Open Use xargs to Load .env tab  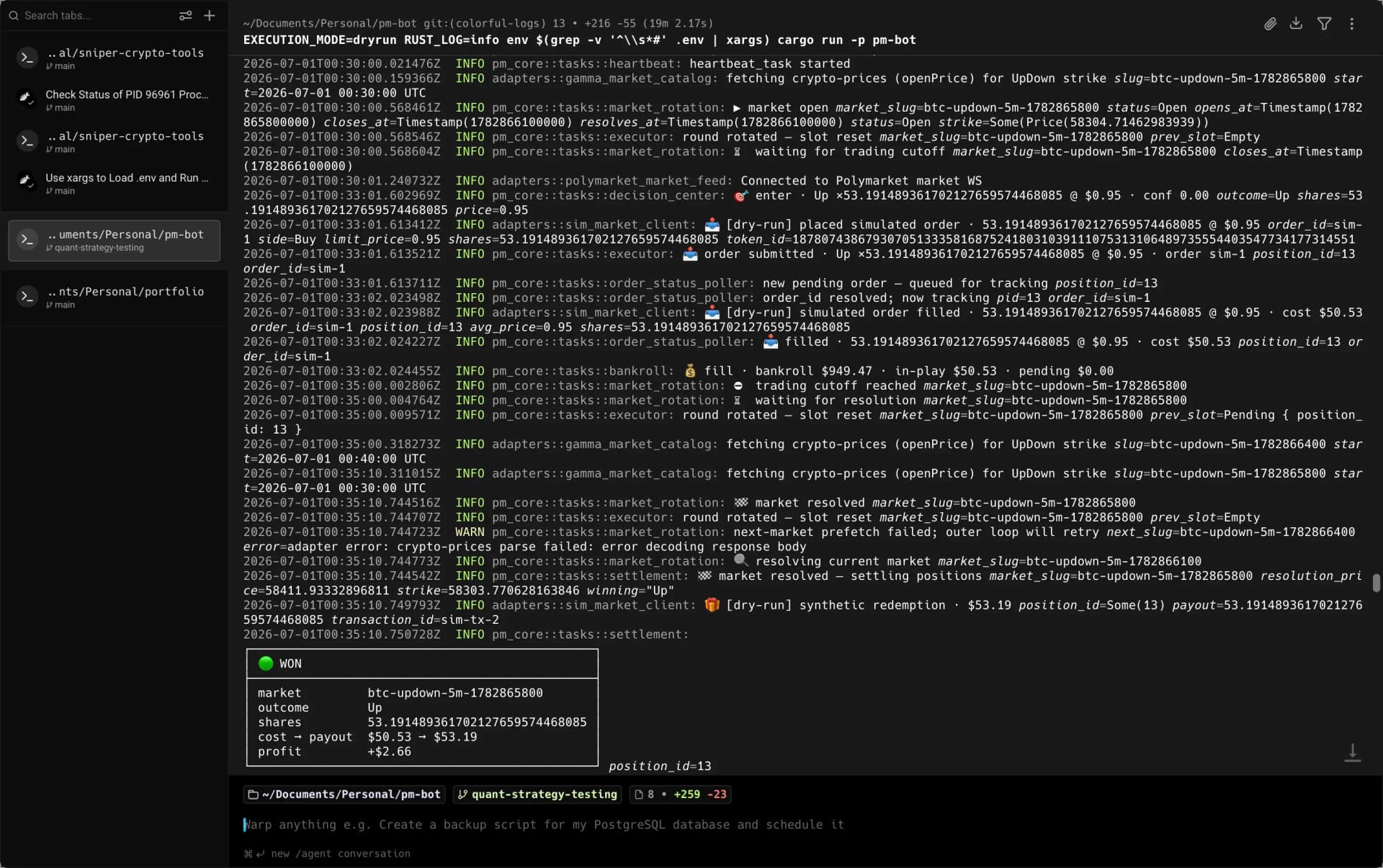point(114,183)
